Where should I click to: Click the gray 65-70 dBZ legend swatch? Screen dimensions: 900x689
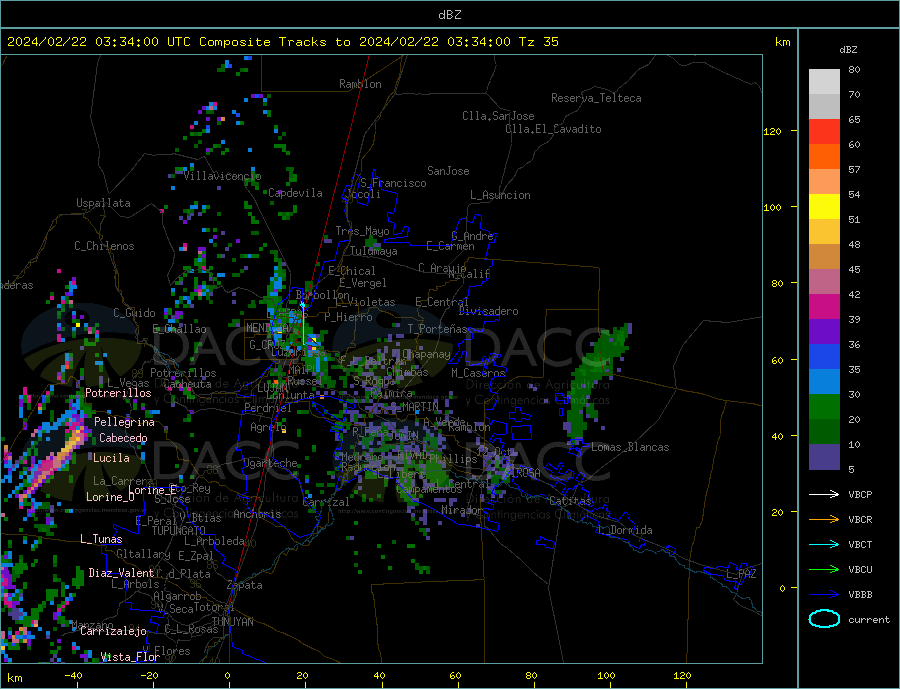tap(824, 107)
